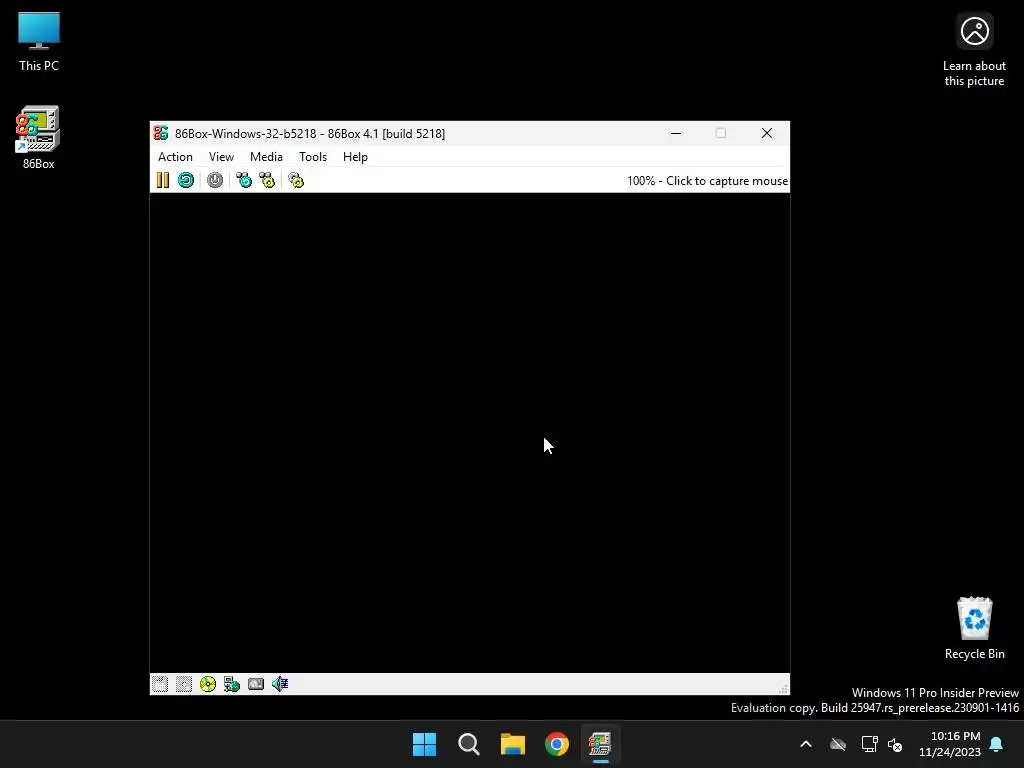Close the 86Box window
This screenshot has width=1024, height=768.
point(767,133)
